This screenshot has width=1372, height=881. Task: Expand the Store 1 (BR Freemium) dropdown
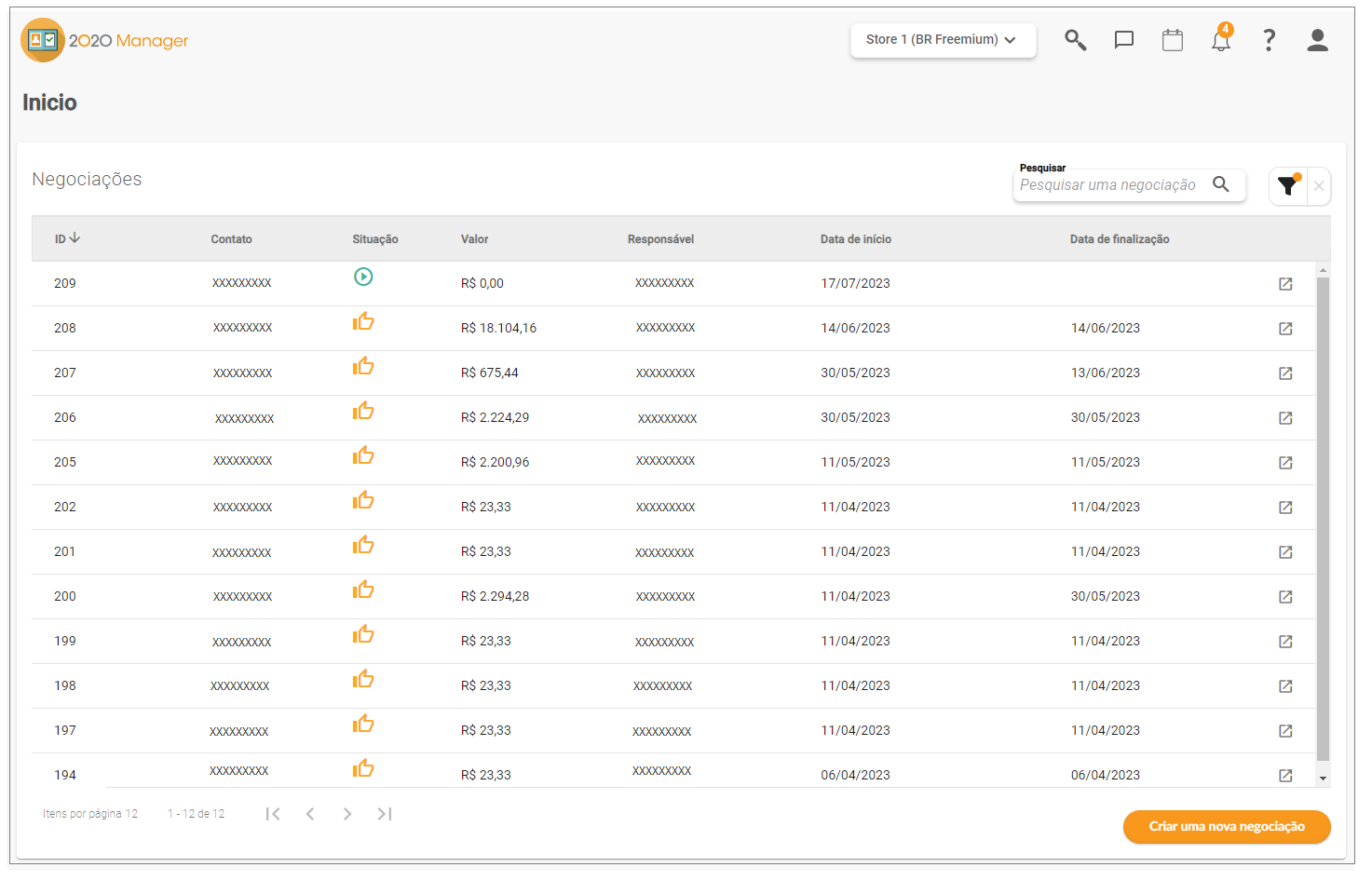point(943,40)
